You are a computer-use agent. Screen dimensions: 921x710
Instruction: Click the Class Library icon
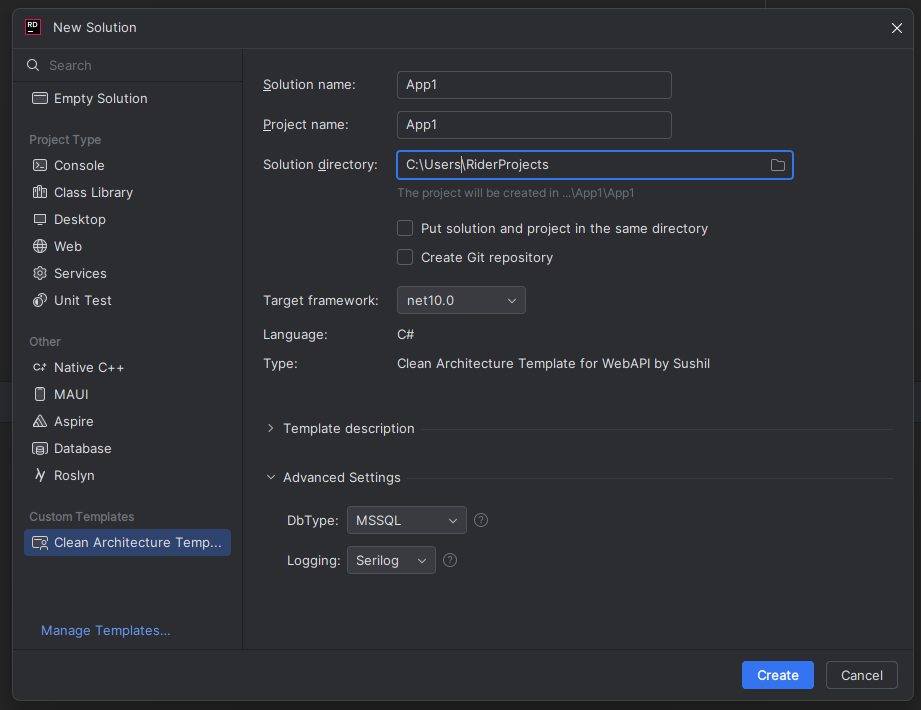click(40, 193)
